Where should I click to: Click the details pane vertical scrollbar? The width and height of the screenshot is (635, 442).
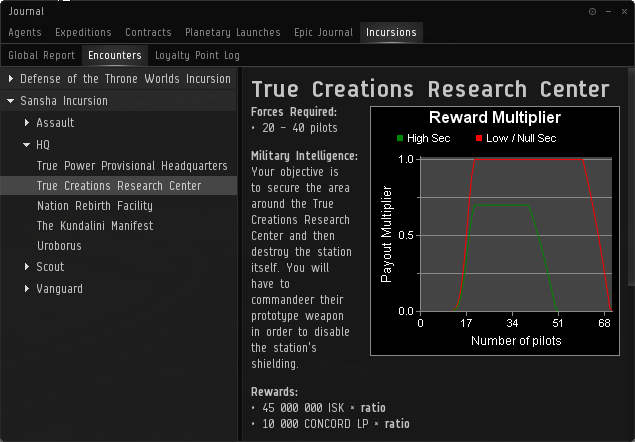tap(631, 176)
